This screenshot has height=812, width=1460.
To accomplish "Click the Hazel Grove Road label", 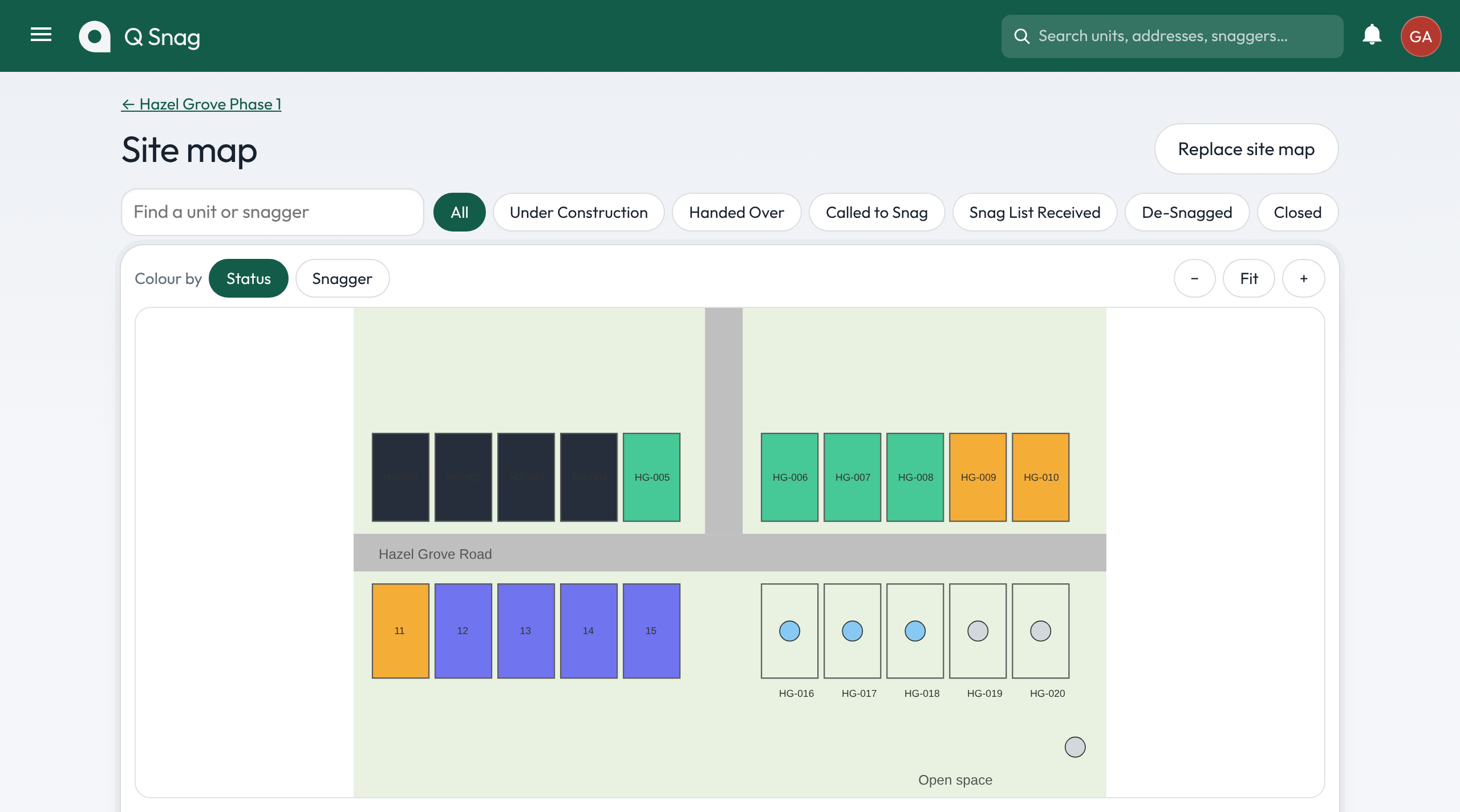I will tap(435, 554).
